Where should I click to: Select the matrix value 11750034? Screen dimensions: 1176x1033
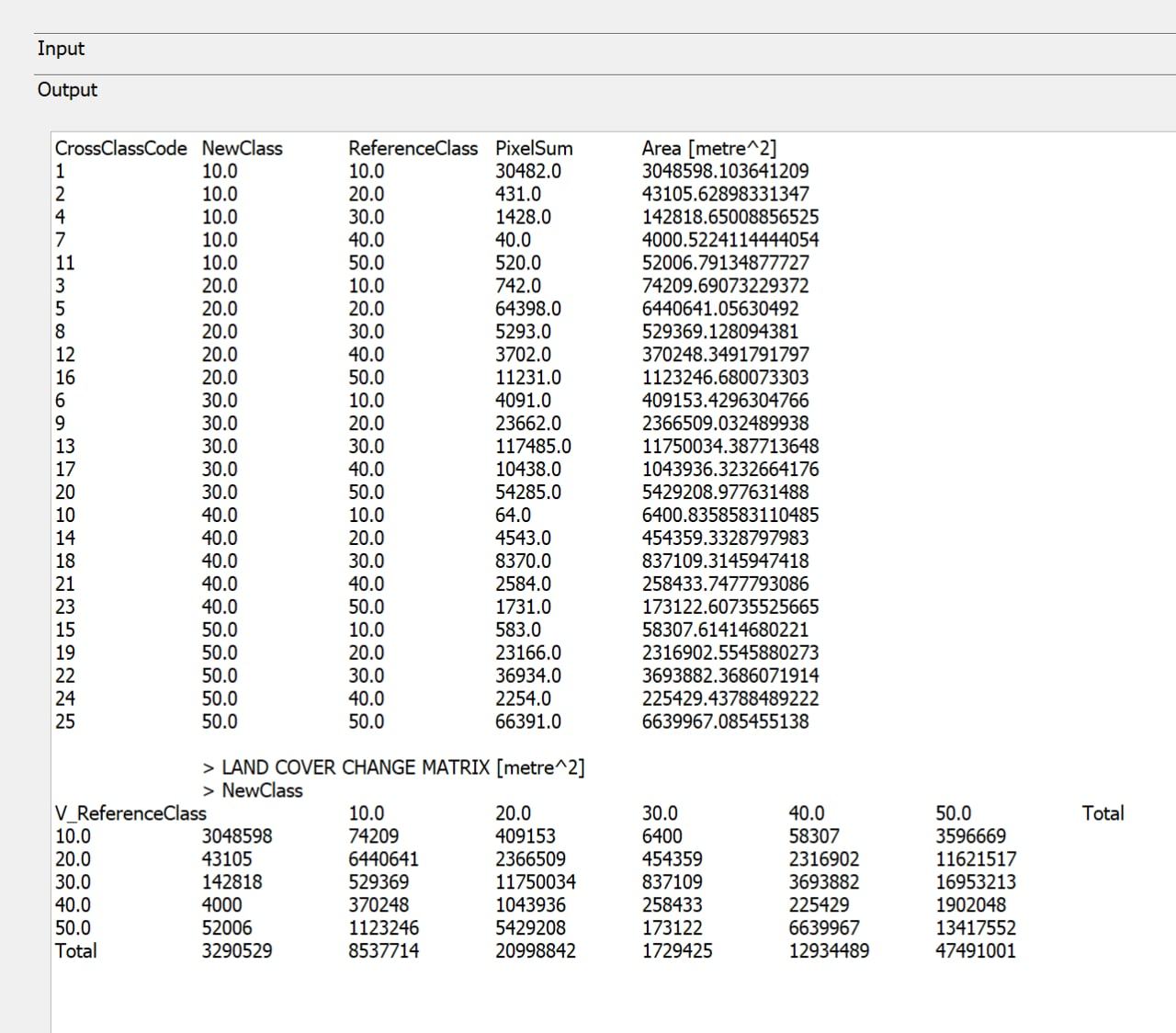[x=535, y=882]
